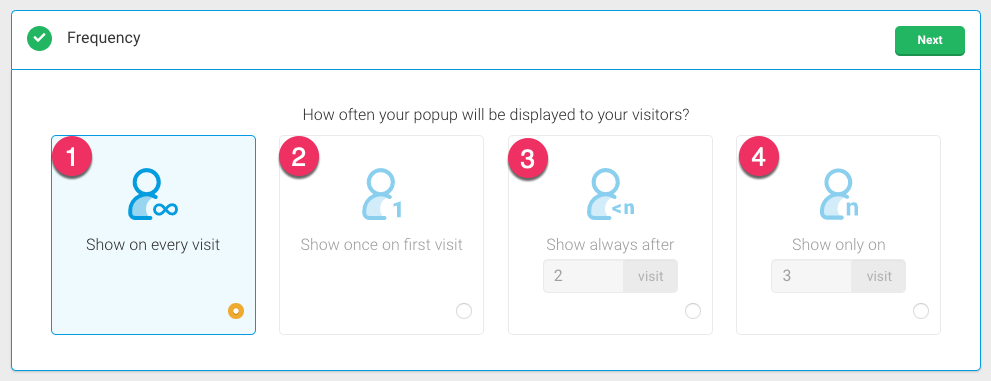Click the red number 3 badge
The image size is (991, 381).
(x=528, y=158)
